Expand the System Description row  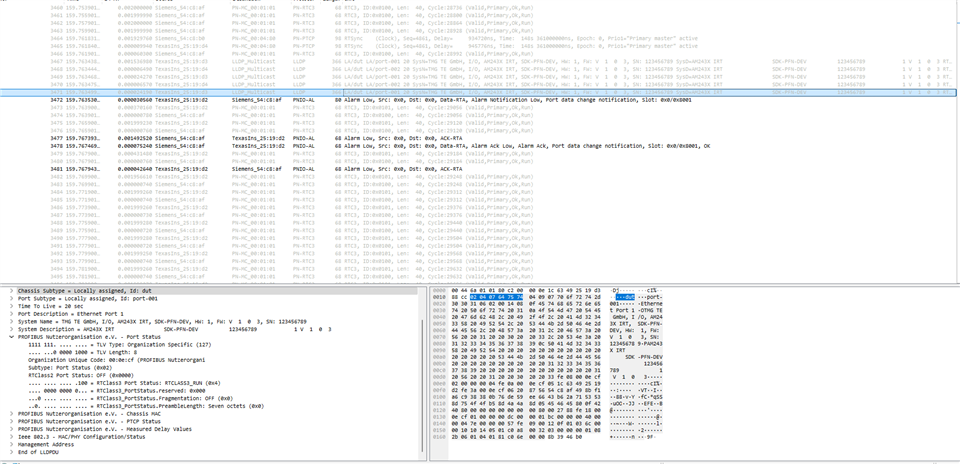[12, 329]
